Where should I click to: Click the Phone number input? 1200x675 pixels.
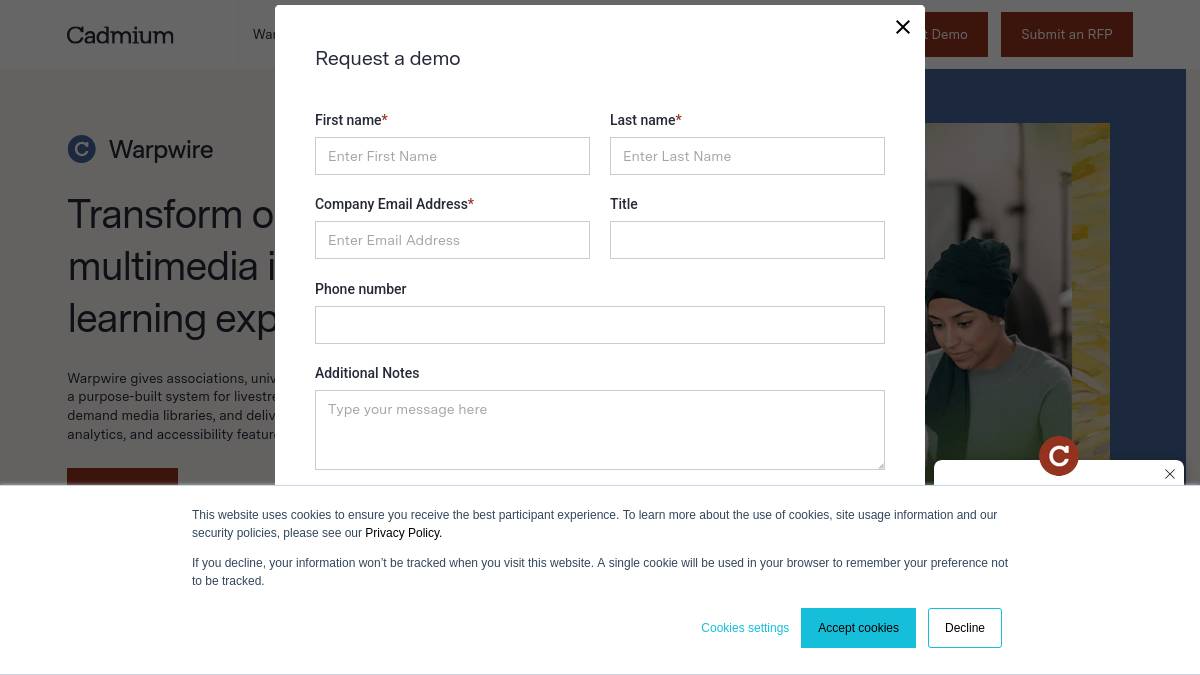tap(600, 325)
